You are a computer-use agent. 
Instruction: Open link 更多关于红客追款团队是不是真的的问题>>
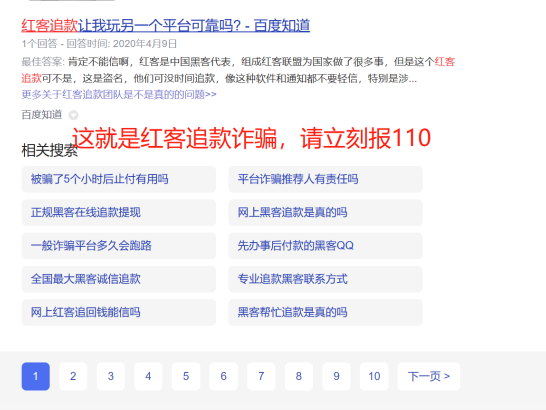[x=119, y=94]
